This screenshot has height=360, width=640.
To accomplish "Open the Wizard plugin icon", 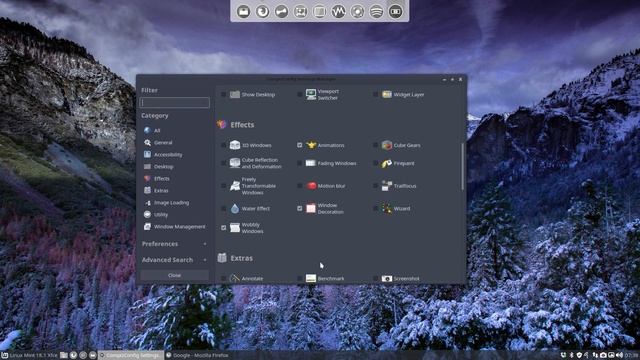I will 387,209.
